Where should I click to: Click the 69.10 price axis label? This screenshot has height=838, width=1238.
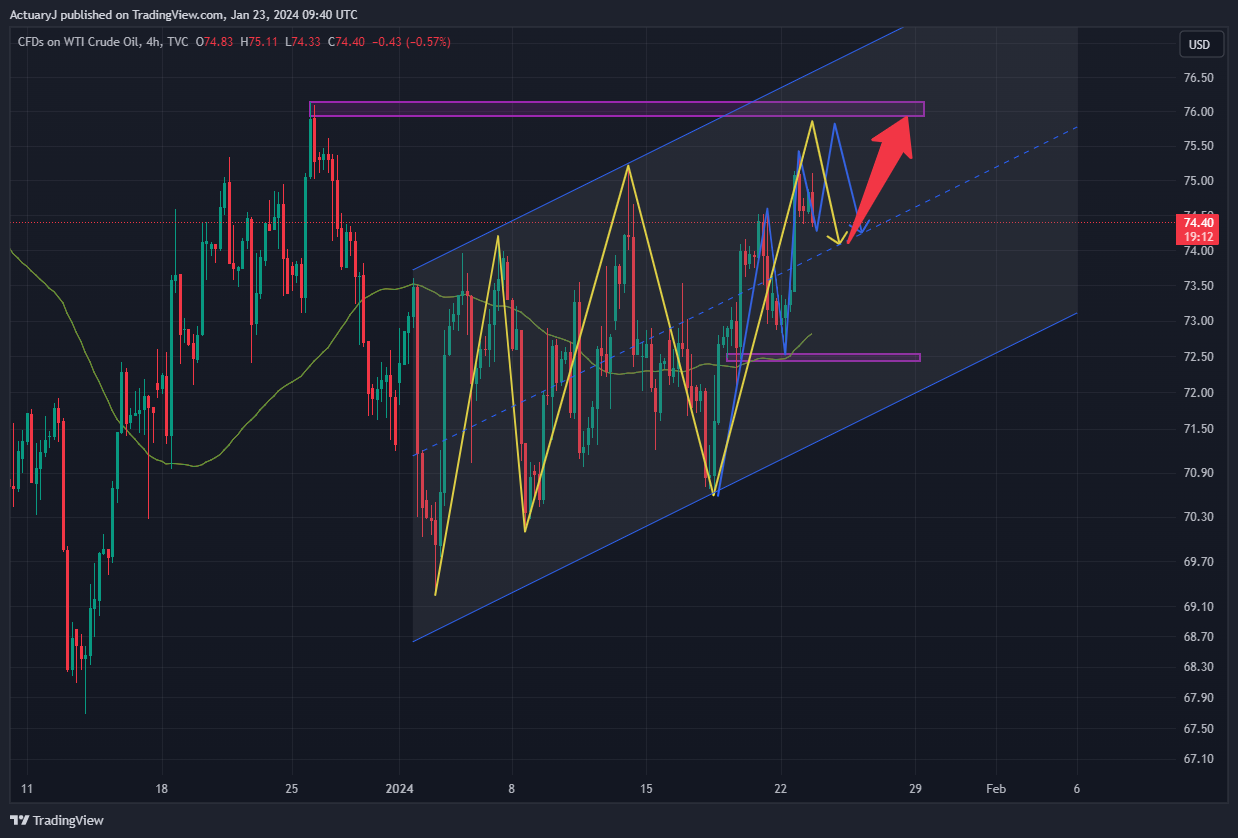pyautogui.click(x=1199, y=607)
